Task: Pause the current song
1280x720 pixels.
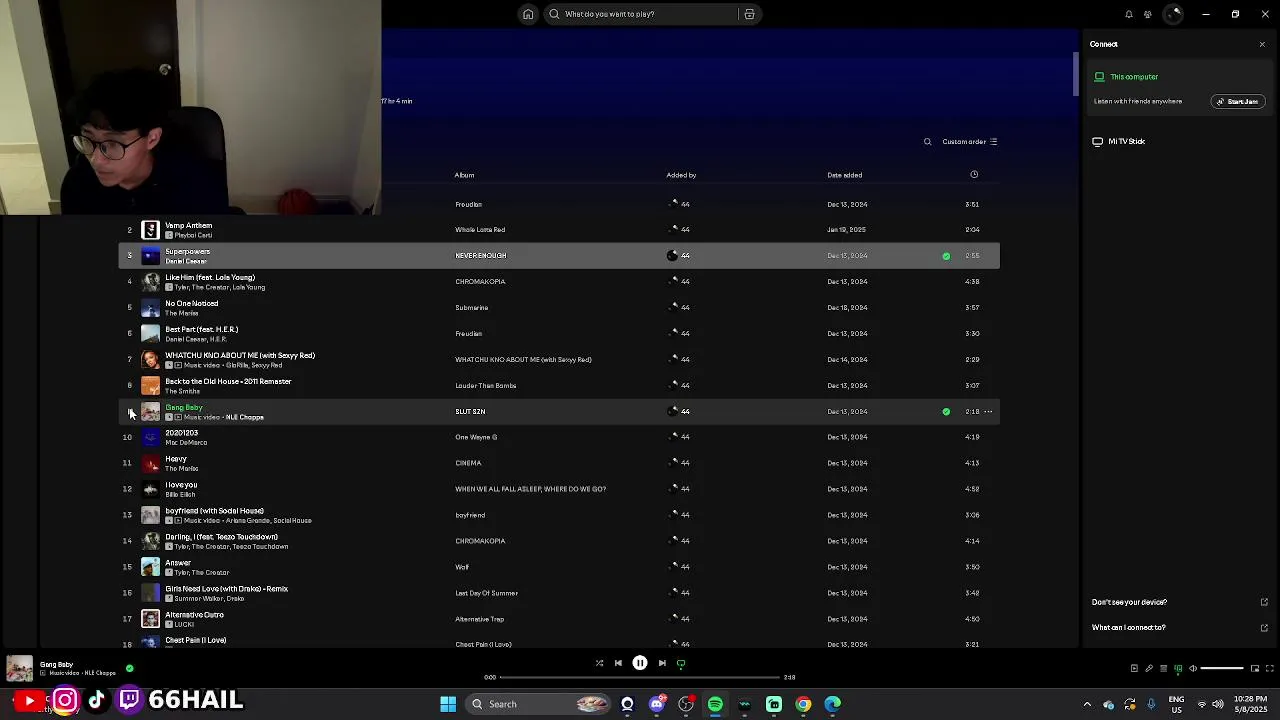Action: tap(640, 663)
